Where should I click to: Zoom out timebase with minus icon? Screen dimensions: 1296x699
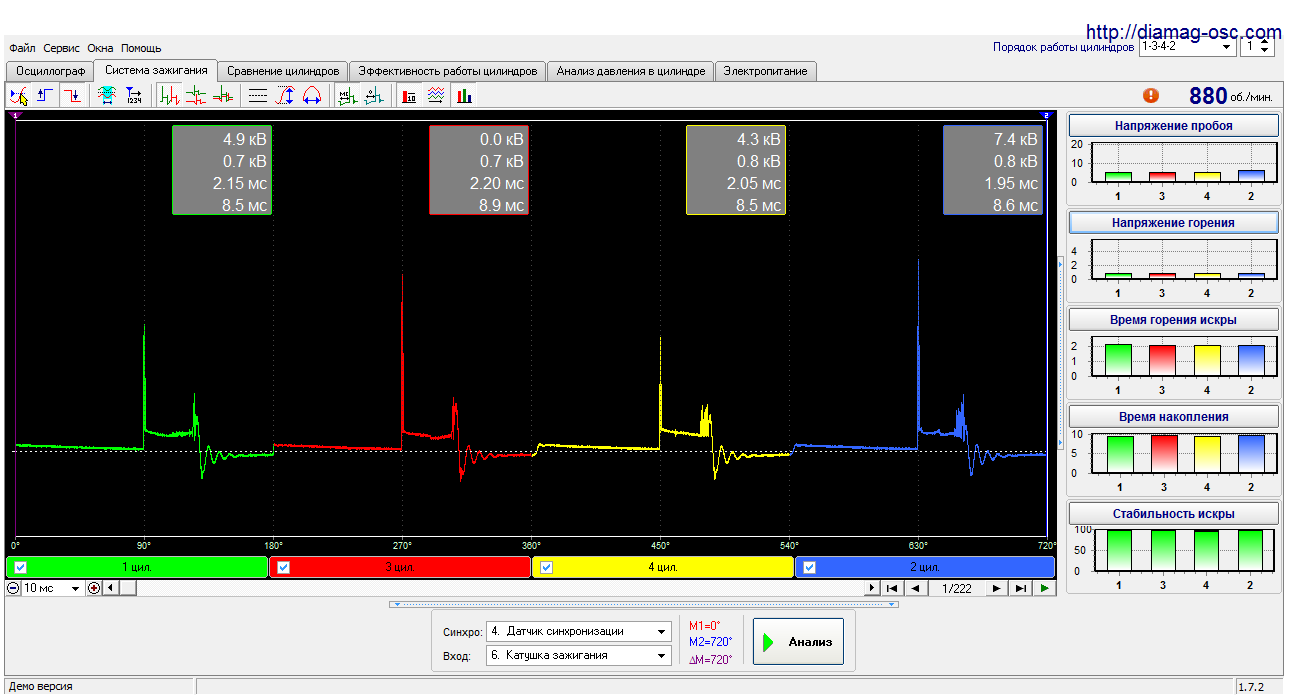14,588
